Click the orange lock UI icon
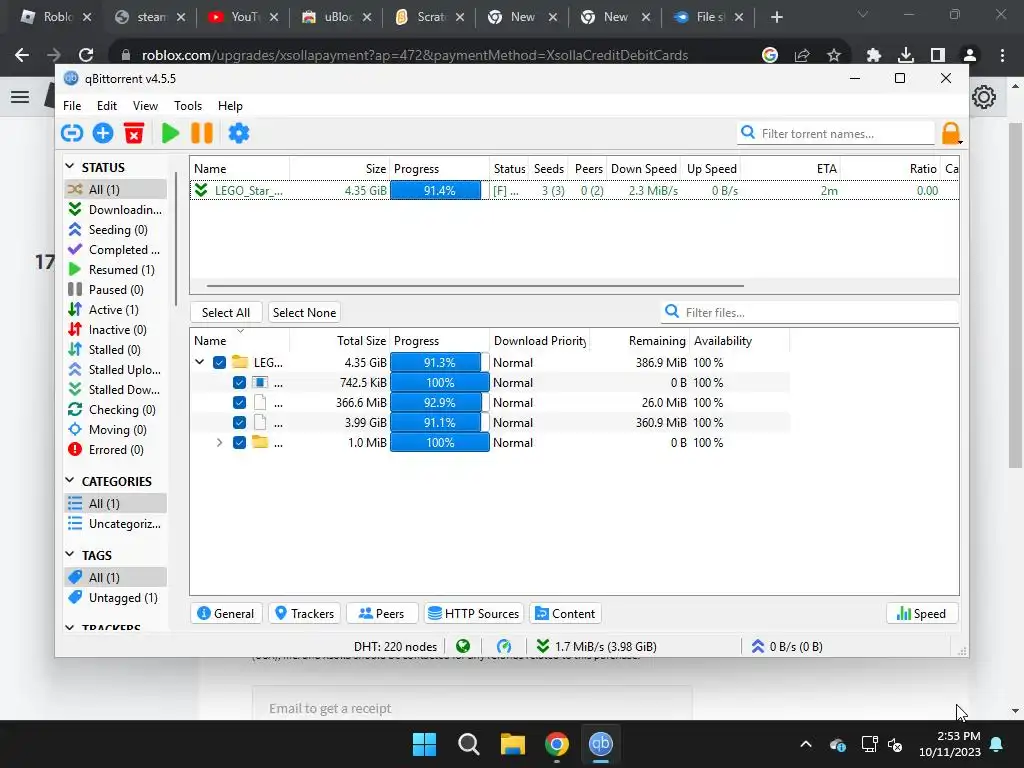Screen dimensions: 1024x768 952,133
